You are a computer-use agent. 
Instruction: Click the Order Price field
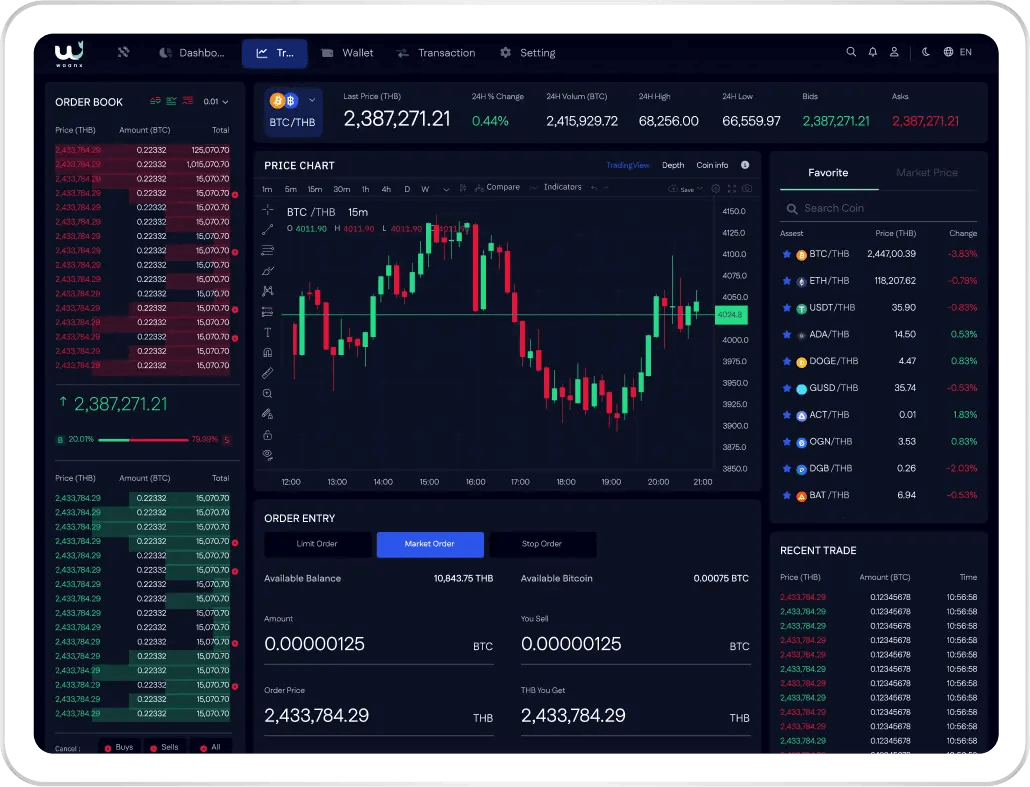378,715
